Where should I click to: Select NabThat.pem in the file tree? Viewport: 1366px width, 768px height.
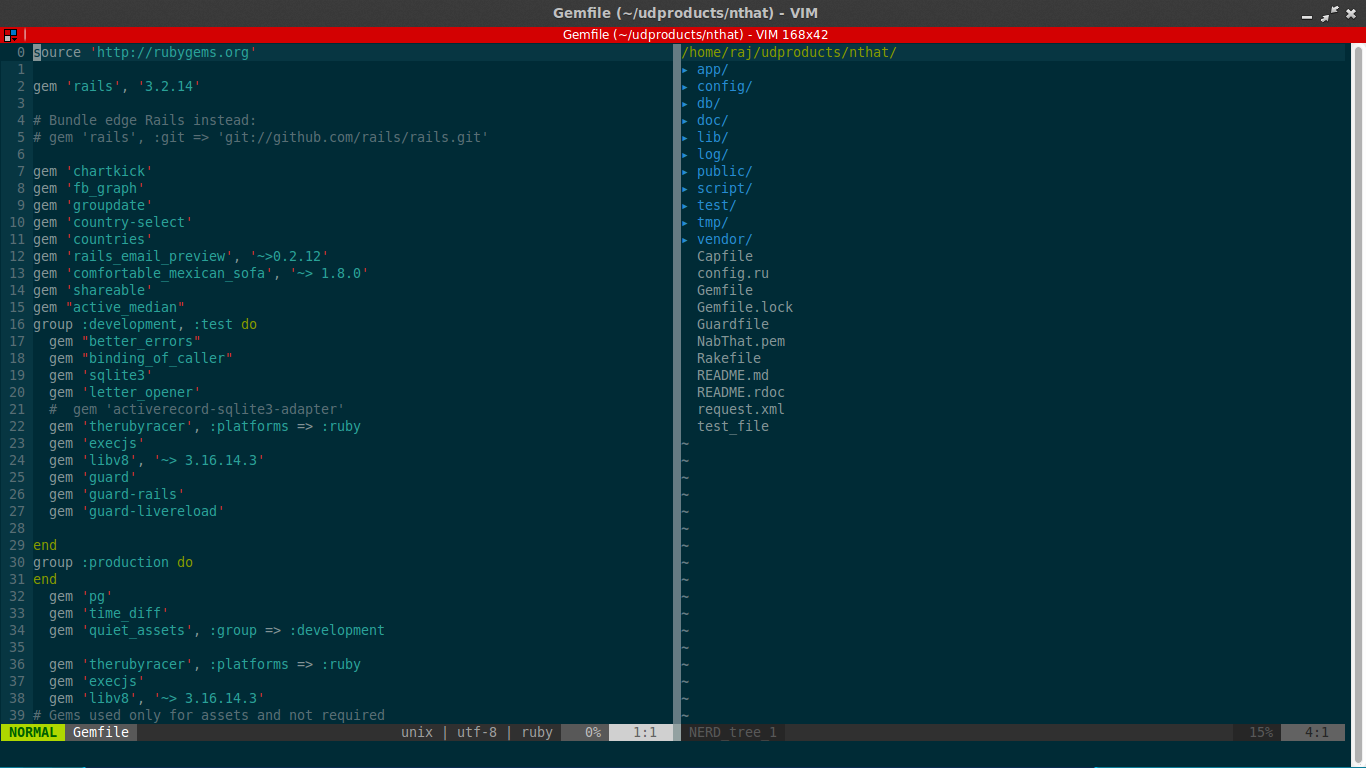741,341
